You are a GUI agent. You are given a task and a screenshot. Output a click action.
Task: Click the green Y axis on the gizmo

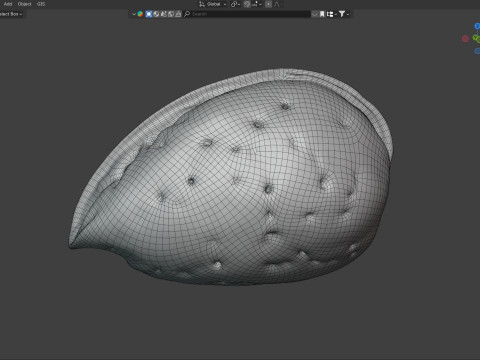[x=476, y=38]
